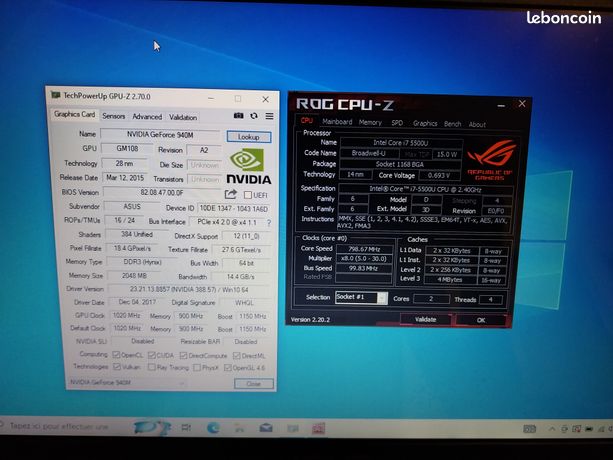Click the NVIDIA logo in GPU-Z
613x460 pixels.
(x=249, y=166)
